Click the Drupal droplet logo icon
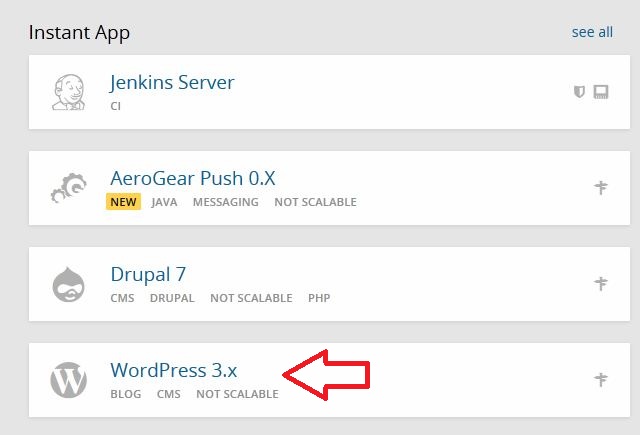The image size is (640, 435). point(69,284)
